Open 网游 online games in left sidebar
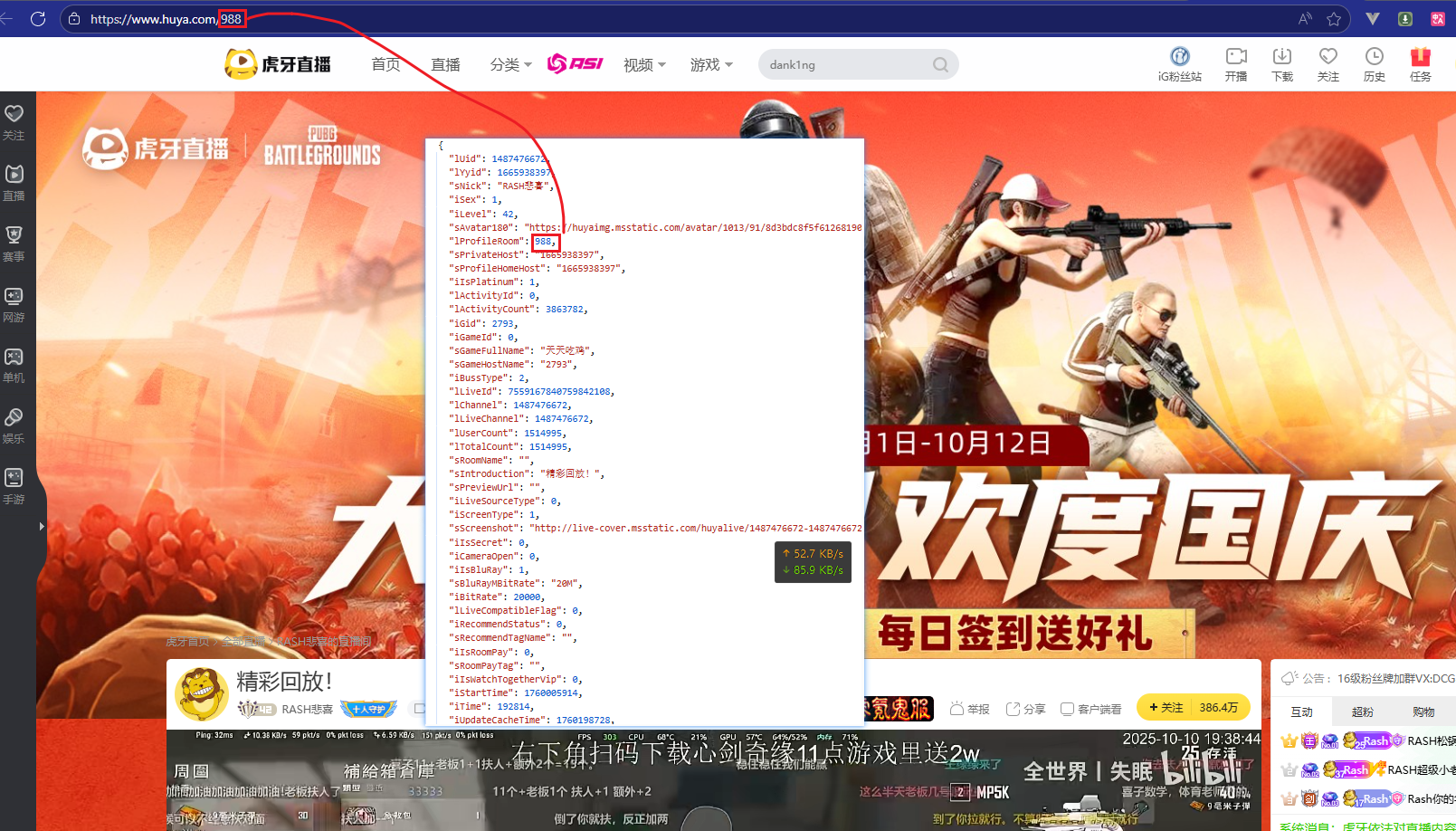1456x831 pixels. 14,304
